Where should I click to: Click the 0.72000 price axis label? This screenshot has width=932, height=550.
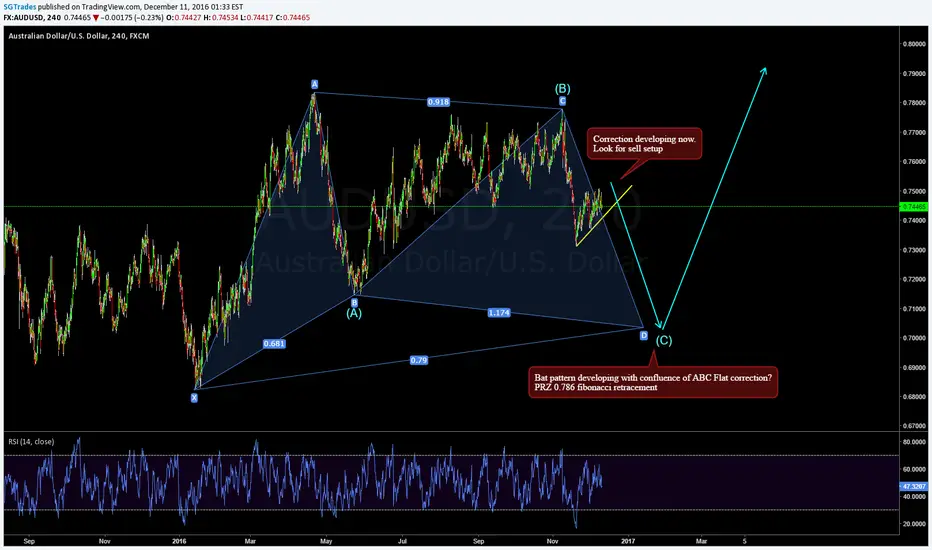915,279
